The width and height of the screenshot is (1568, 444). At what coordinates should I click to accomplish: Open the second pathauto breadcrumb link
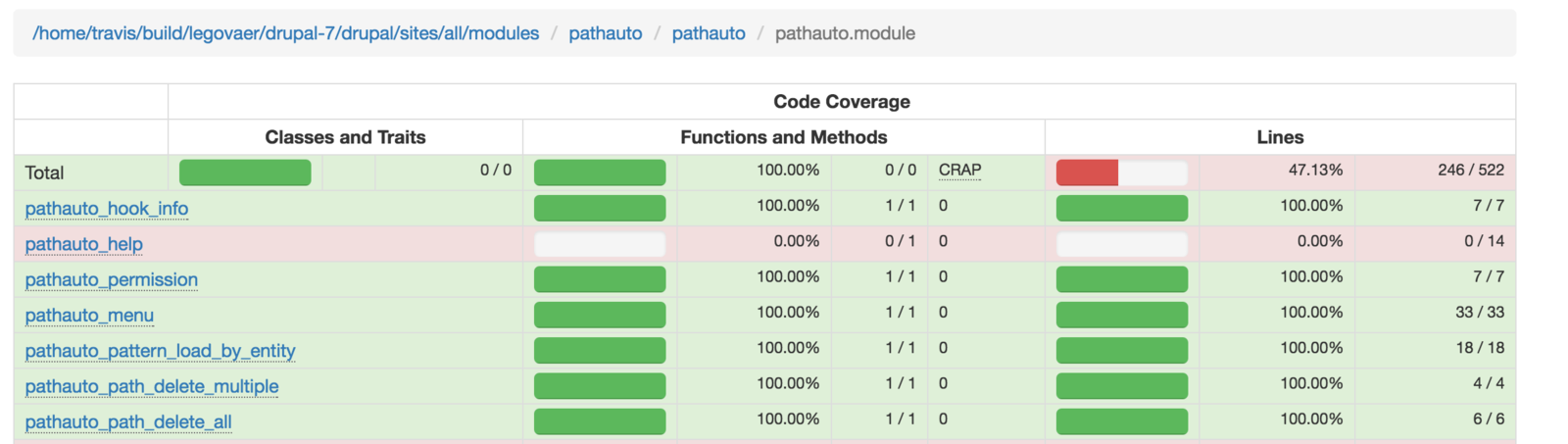coord(709,33)
